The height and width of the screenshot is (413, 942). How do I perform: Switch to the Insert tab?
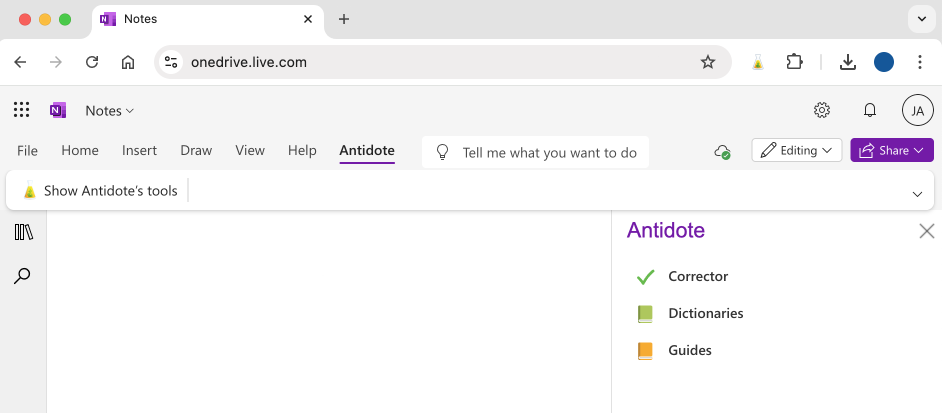pos(139,151)
